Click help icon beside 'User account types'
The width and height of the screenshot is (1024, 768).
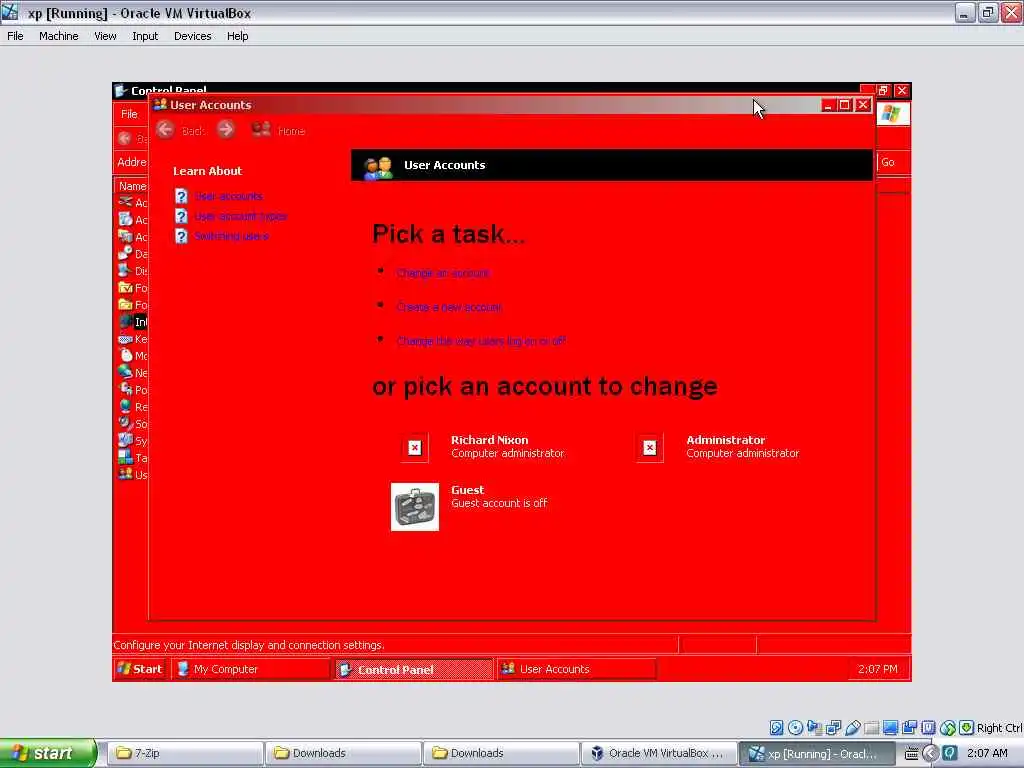(x=182, y=216)
